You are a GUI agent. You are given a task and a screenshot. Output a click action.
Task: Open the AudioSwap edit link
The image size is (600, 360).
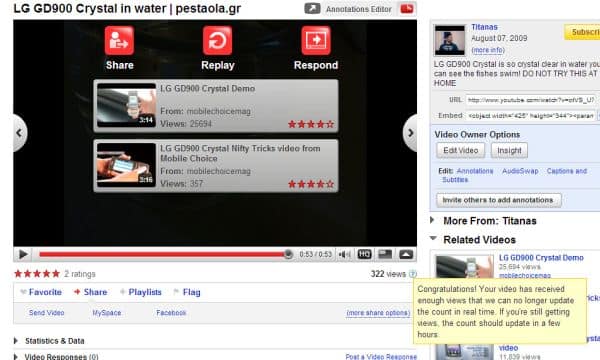coord(520,171)
